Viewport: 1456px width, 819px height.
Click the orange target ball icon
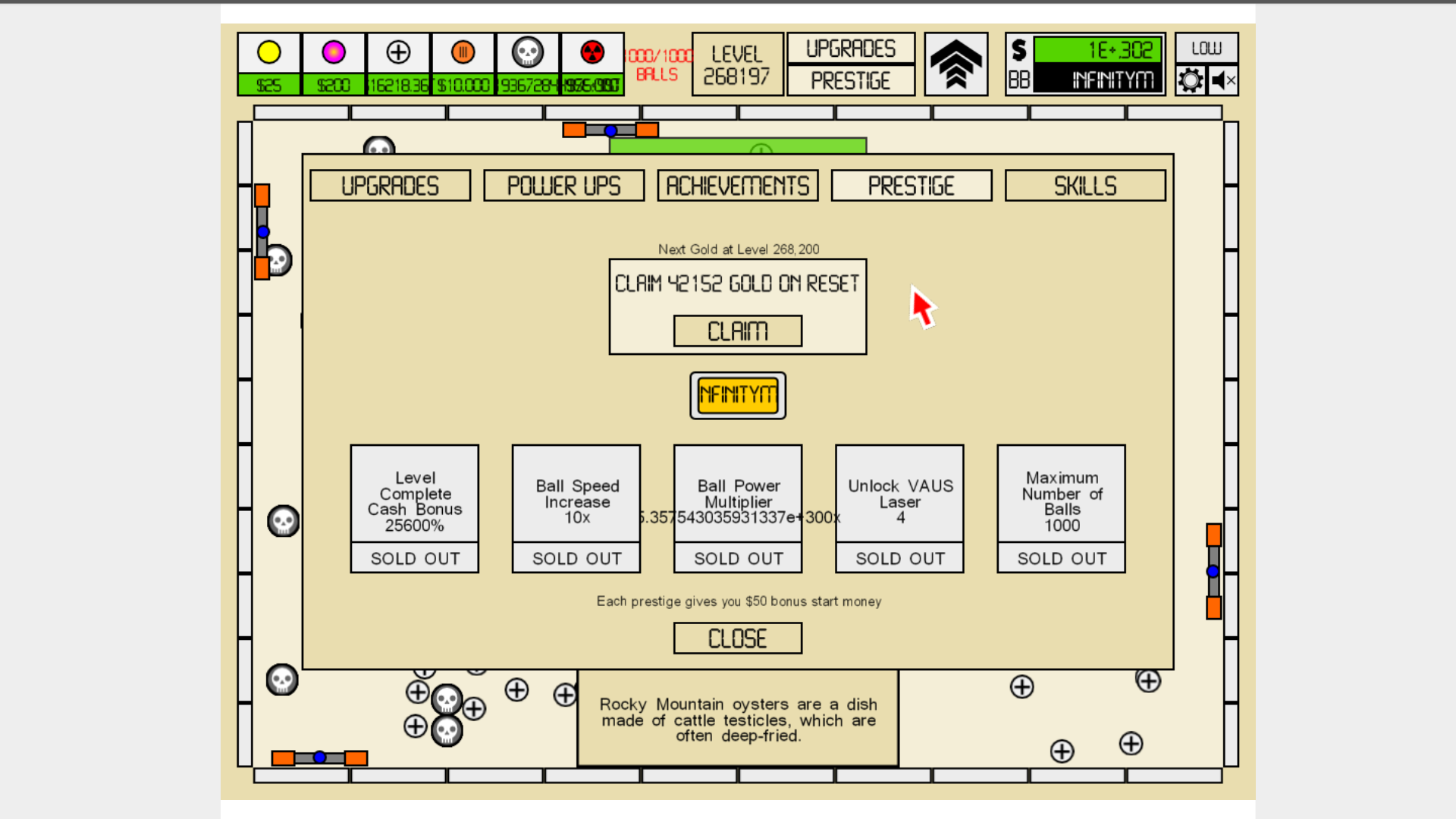point(462,51)
